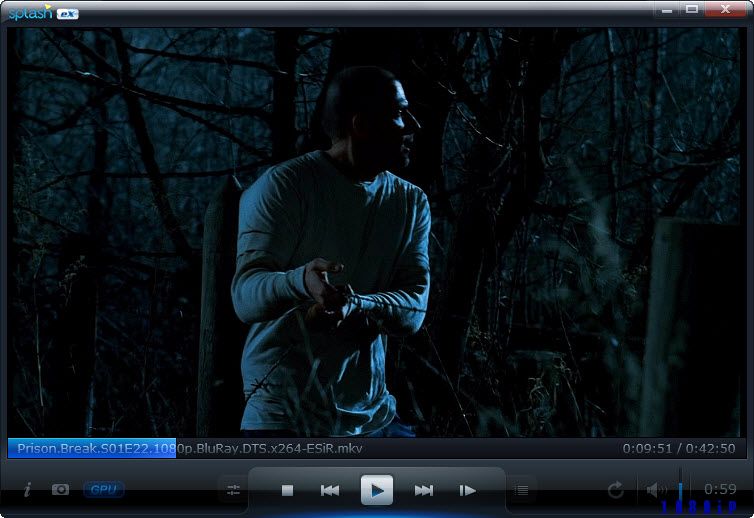Click the Splash EX logo
Screen dimensions: 754x518
point(43,12)
